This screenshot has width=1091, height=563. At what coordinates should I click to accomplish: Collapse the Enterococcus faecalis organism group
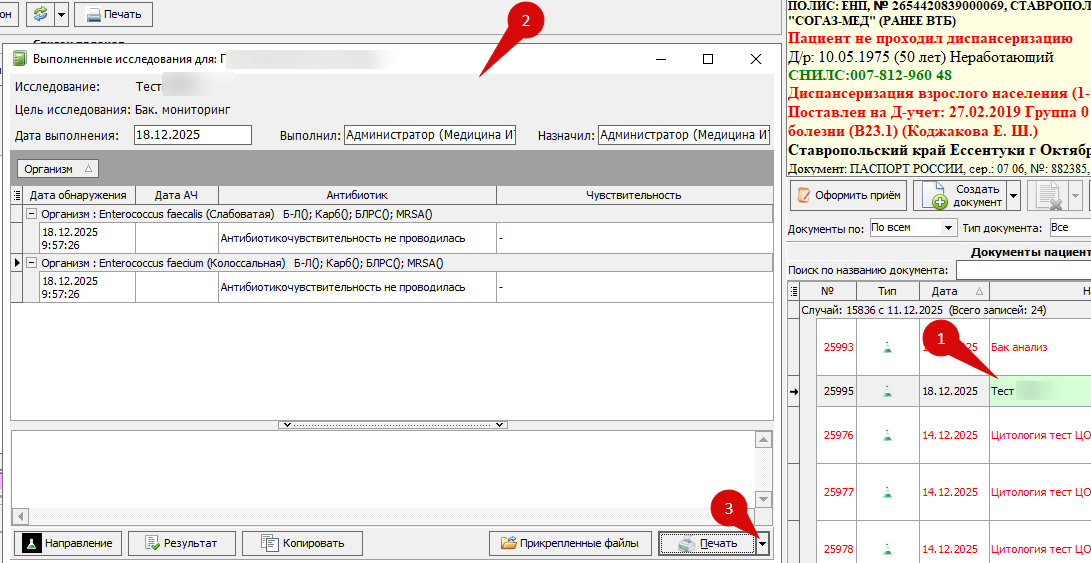[31, 214]
